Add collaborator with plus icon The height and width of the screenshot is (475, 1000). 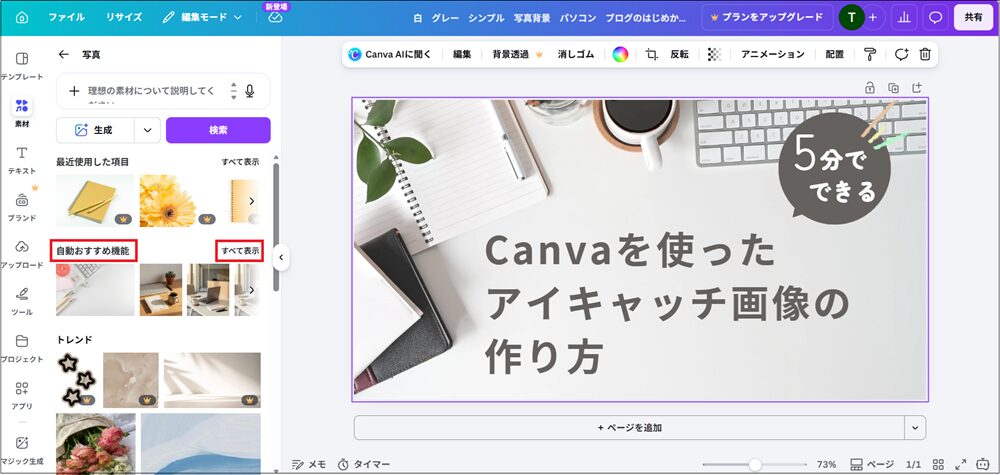(x=873, y=17)
